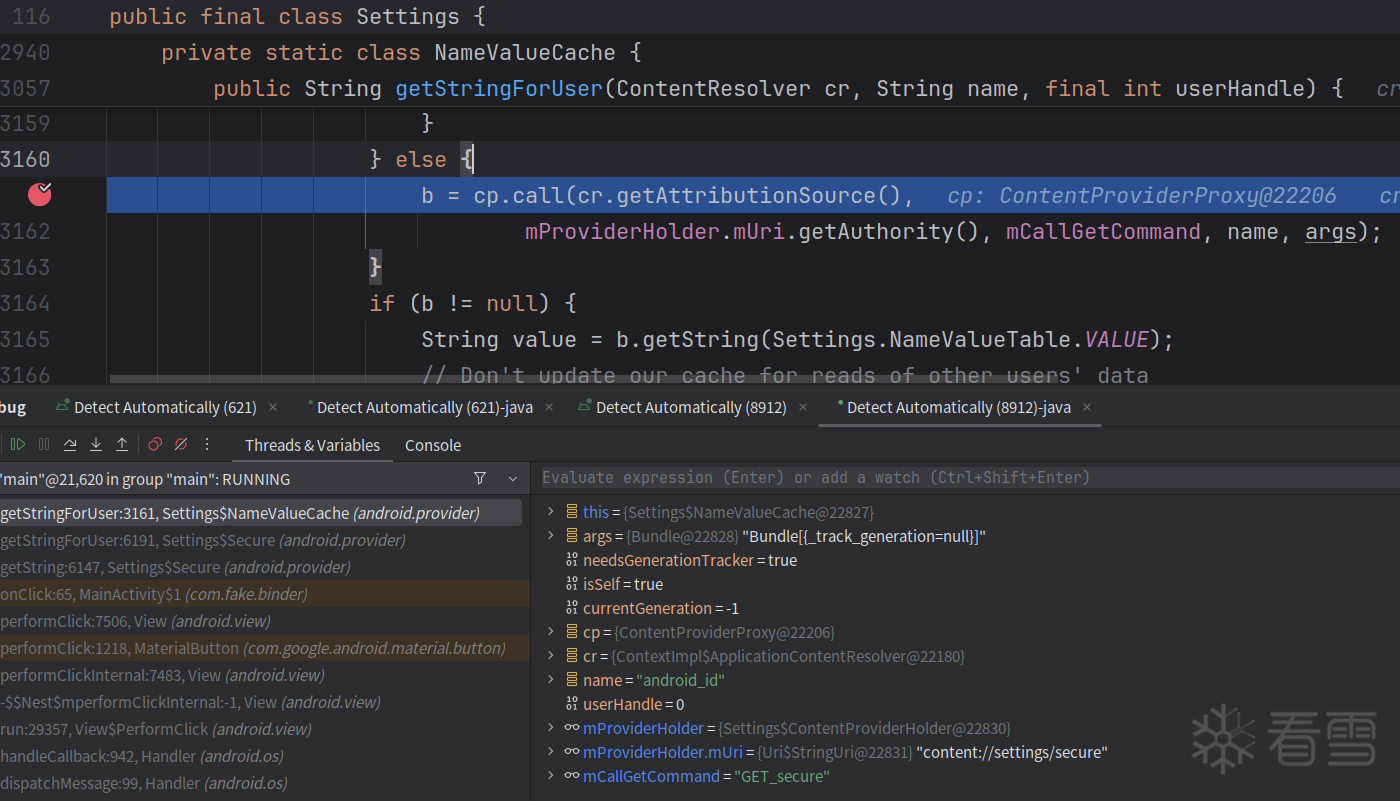Click mCallGetCommand on code line 3162
1400x801 pixels.
pyautogui.click(x=1103, y=232)
